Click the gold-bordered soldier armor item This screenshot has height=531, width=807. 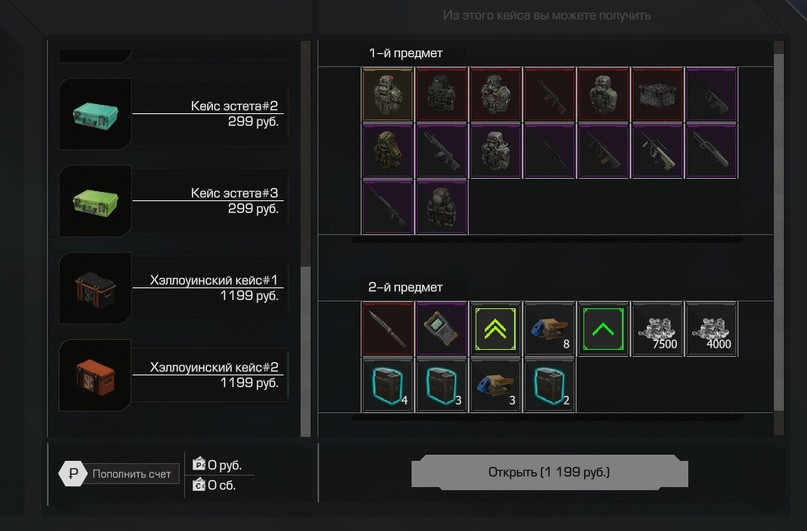click(x=388, y=94)
